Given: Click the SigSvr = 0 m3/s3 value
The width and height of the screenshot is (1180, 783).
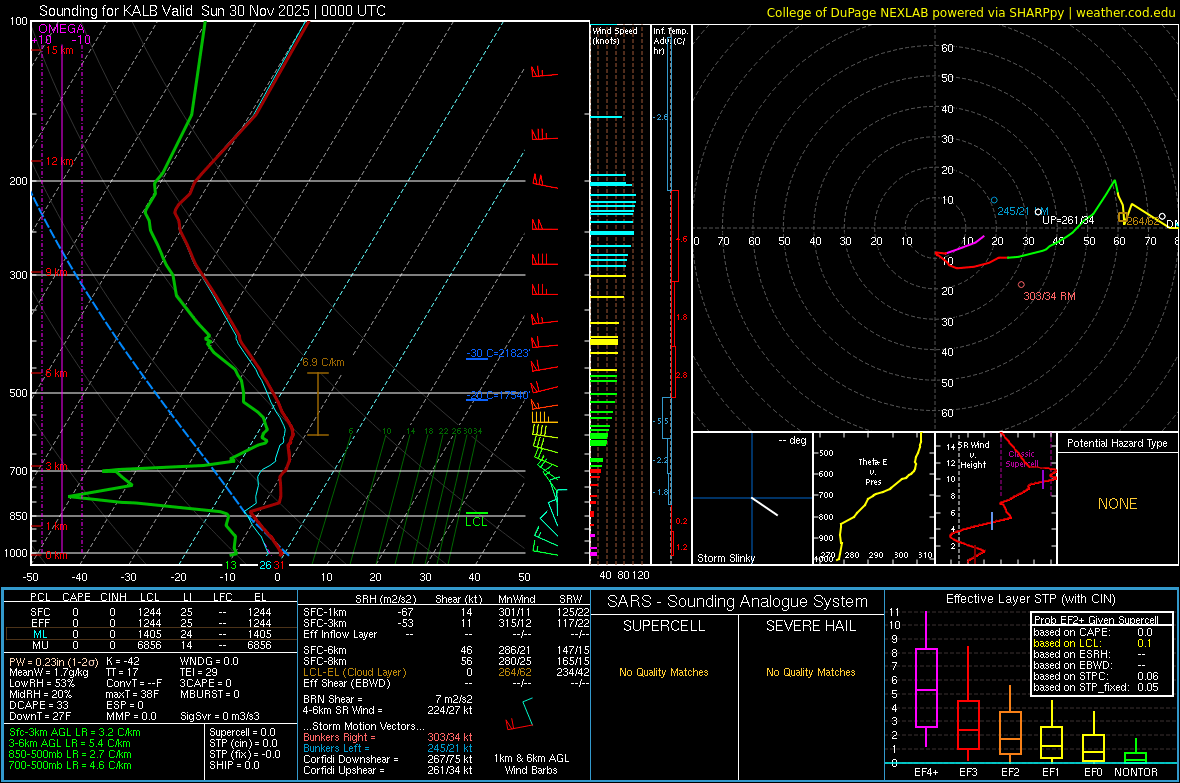Looking at the screenshot, I should click(x=220, y=717).
